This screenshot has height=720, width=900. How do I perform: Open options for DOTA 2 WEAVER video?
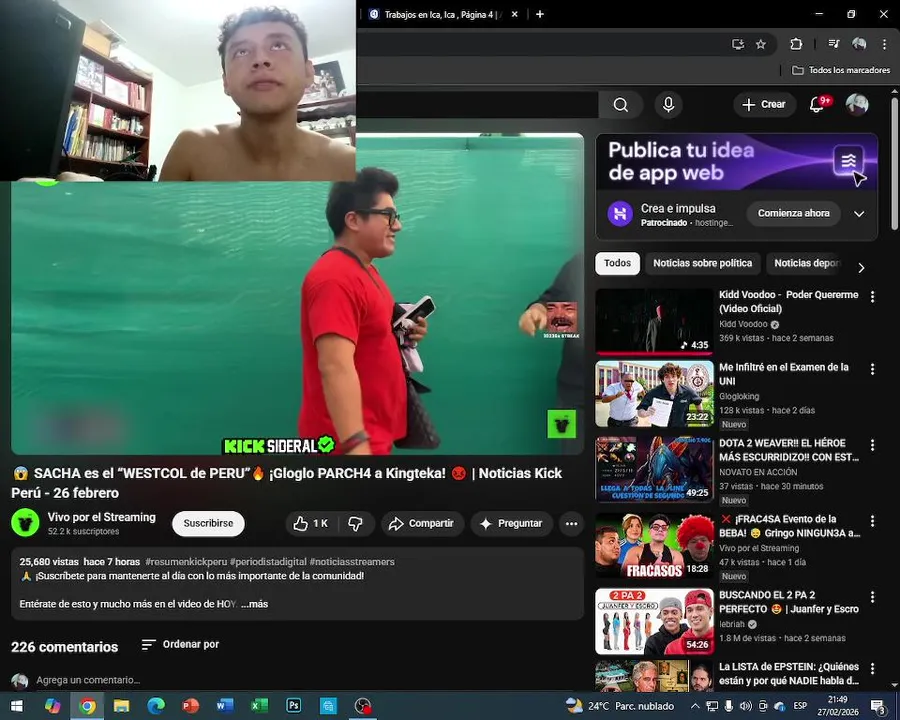point(872,445)
